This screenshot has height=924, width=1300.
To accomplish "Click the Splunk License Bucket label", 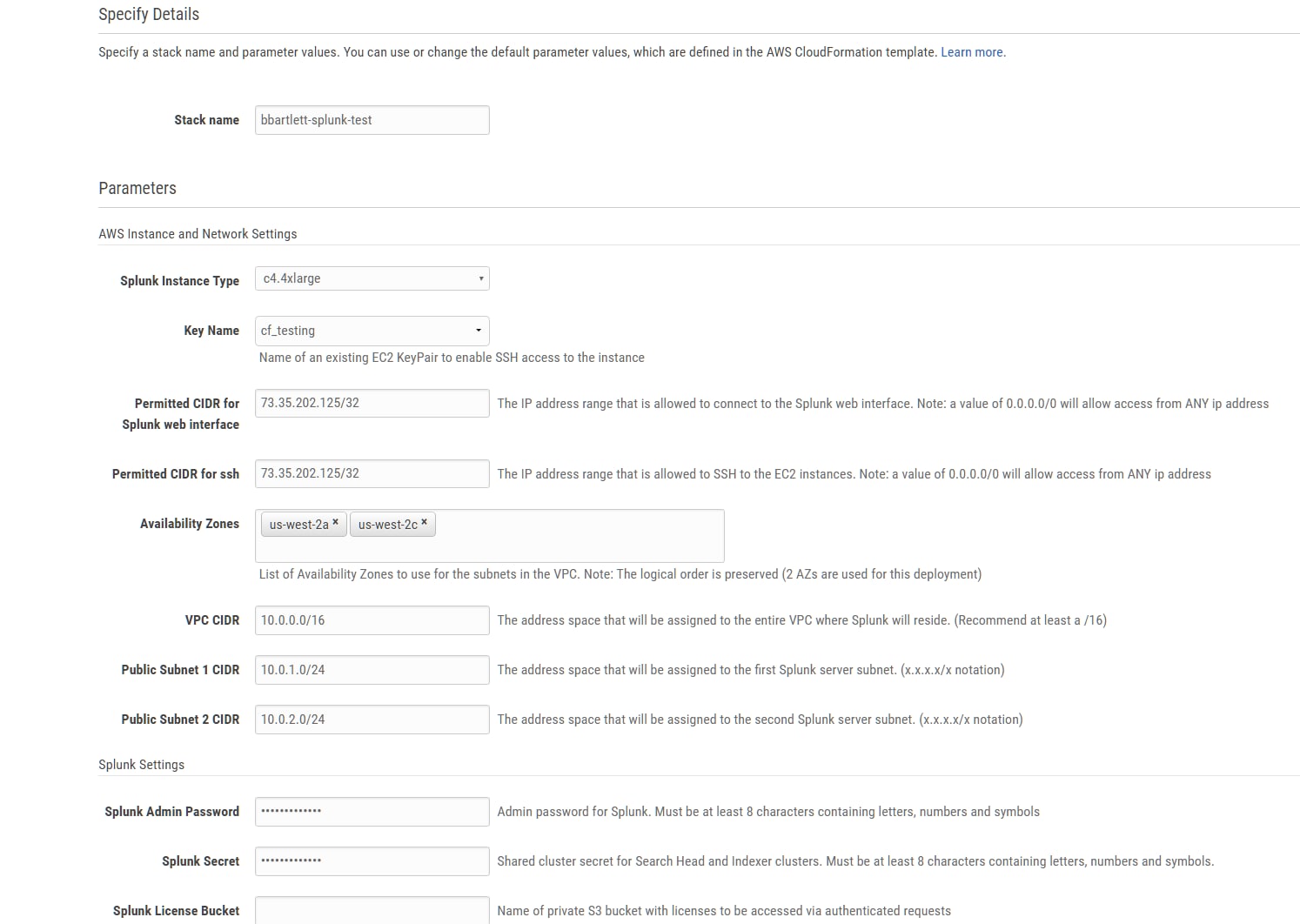I will click(176, 911).
